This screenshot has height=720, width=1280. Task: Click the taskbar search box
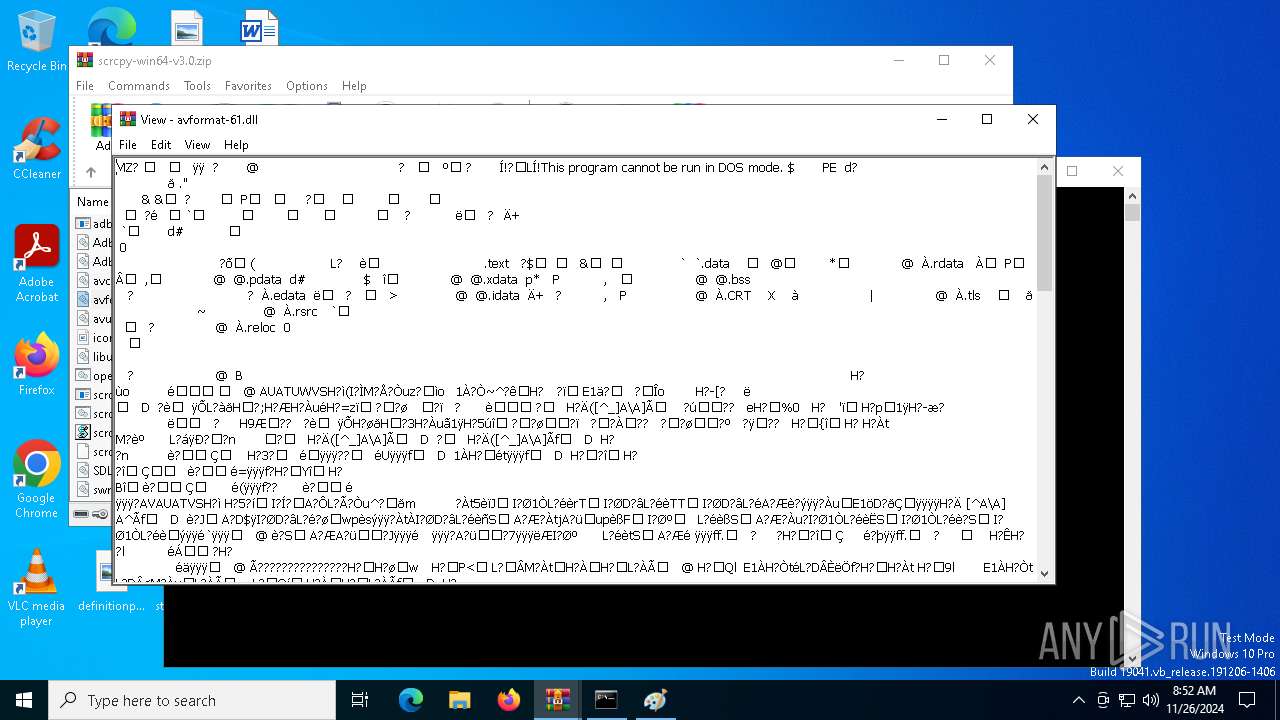tap(192, 700)
